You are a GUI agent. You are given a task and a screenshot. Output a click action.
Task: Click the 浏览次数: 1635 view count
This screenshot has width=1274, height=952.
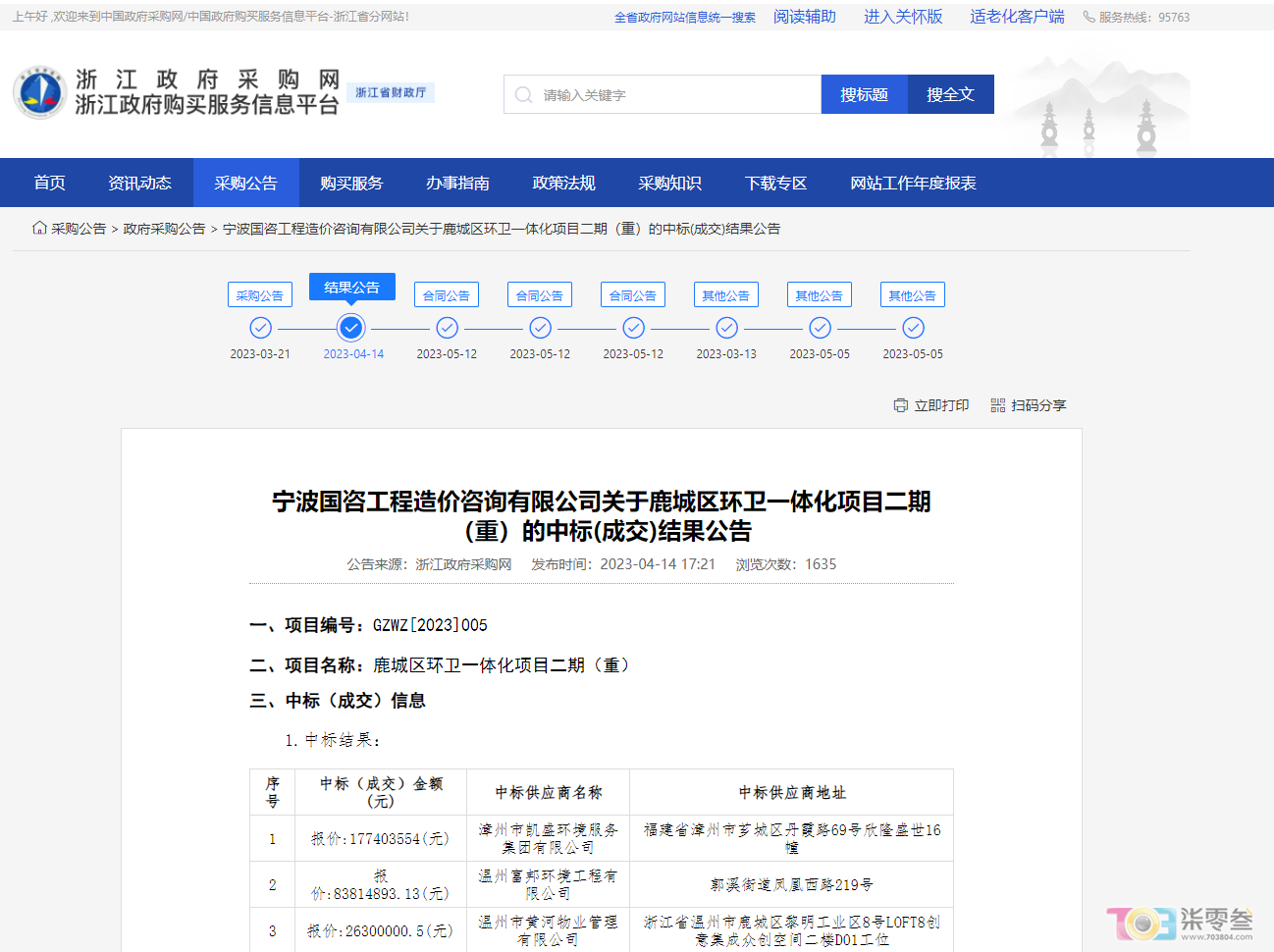coord(786,564)
